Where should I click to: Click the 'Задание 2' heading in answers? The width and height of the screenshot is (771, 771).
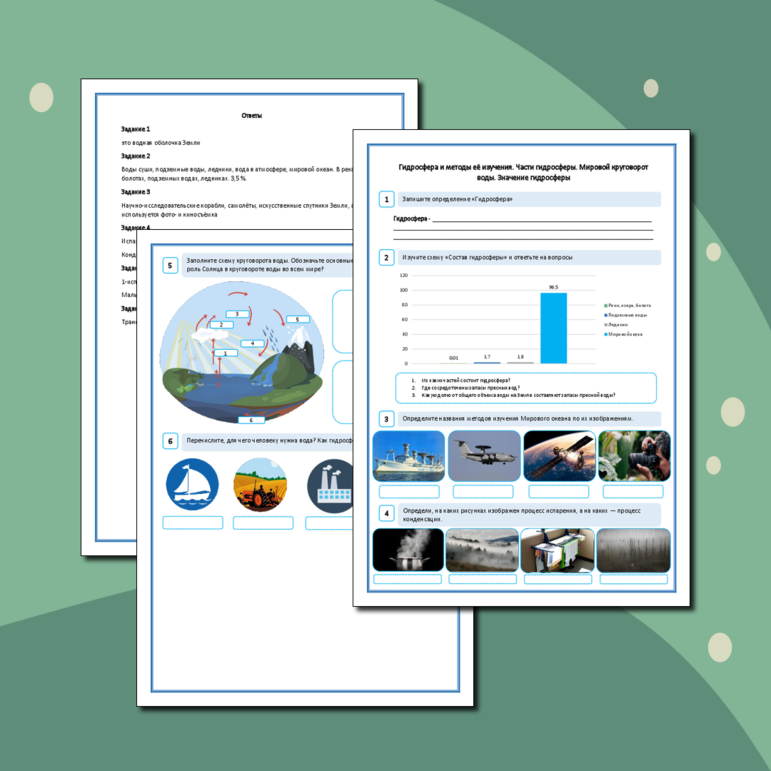[x=136, y=156]
